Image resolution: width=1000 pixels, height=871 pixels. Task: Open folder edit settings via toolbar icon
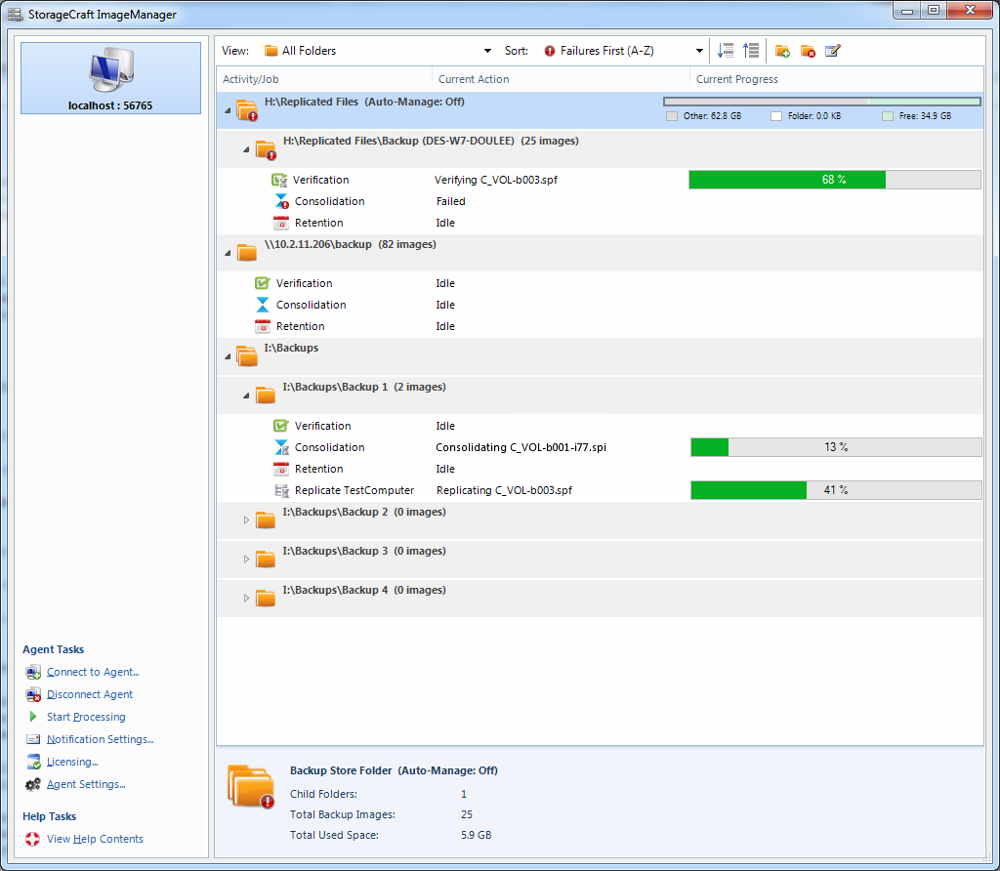click(832, 50)
